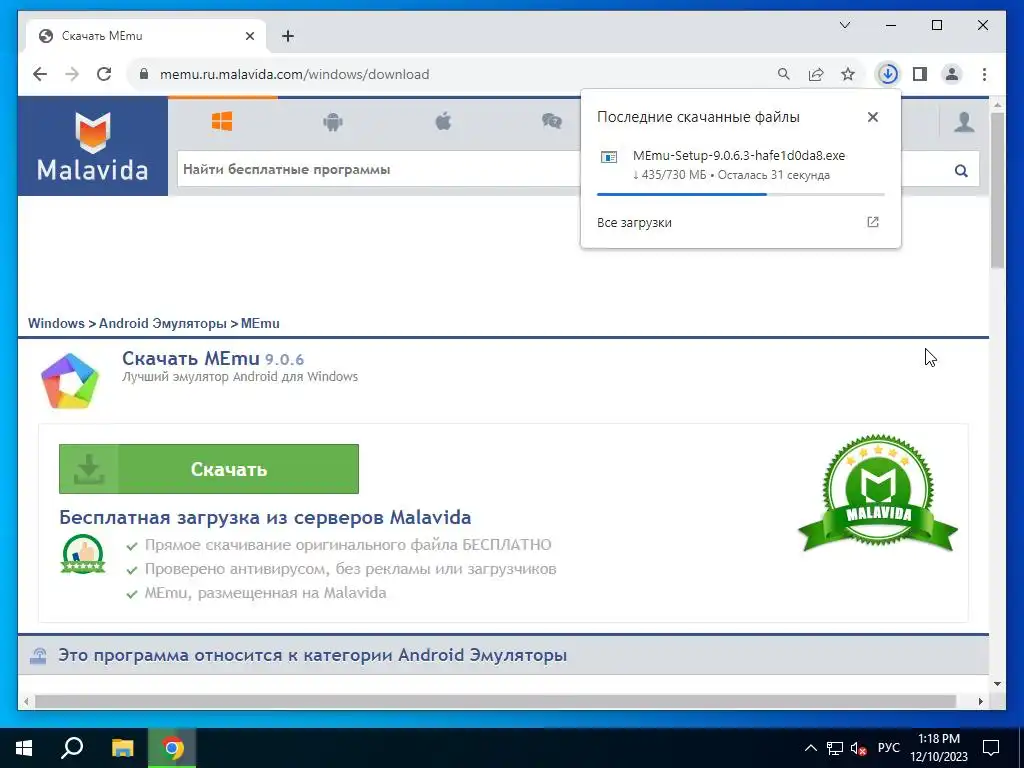Viewport: 1024px width, 768px height.
Task: Click the vertical scrollbar thumb
Action: point(997,190)
